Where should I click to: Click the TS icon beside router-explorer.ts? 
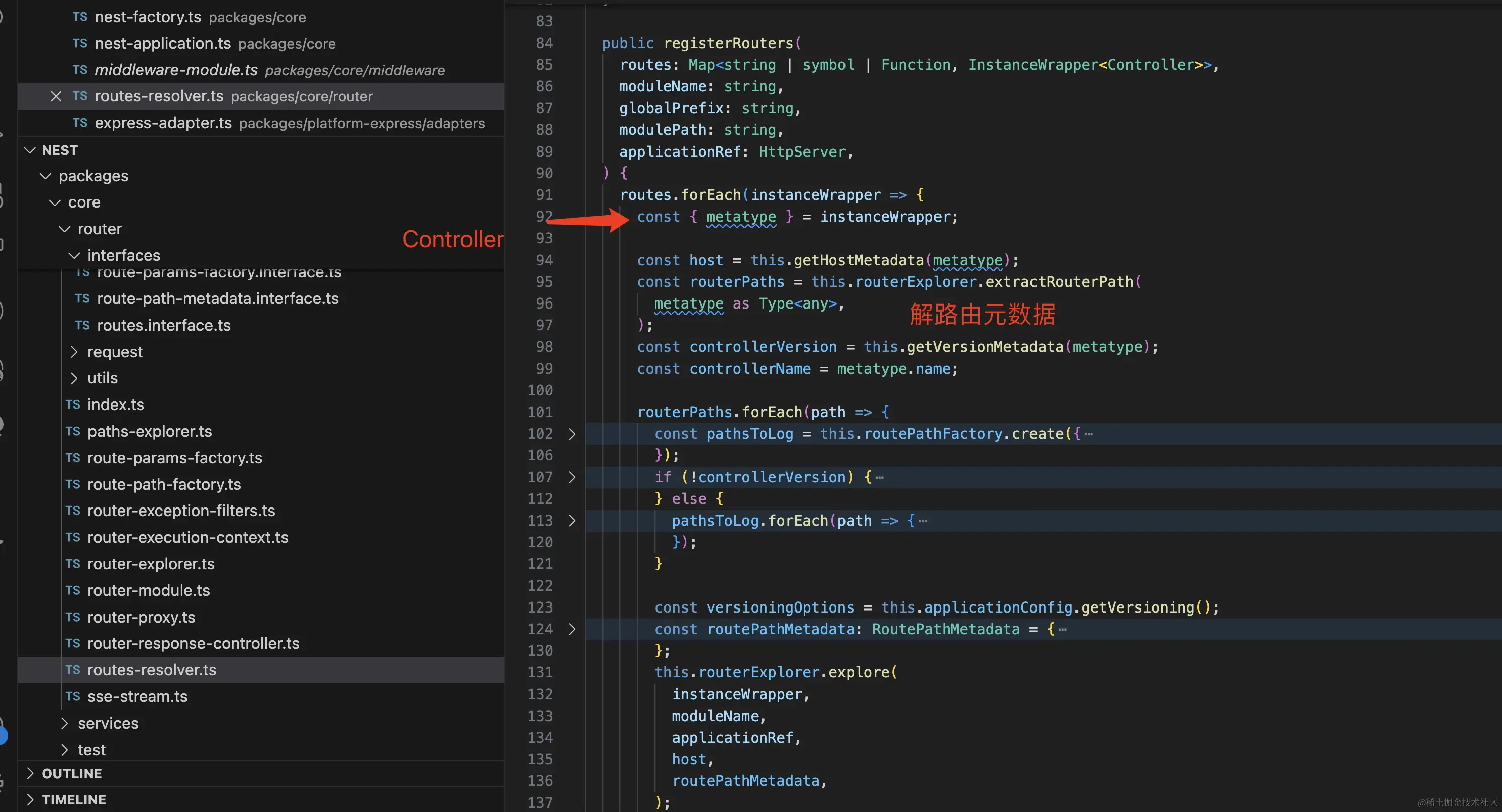pyautogui.click(x=73, y=564)
